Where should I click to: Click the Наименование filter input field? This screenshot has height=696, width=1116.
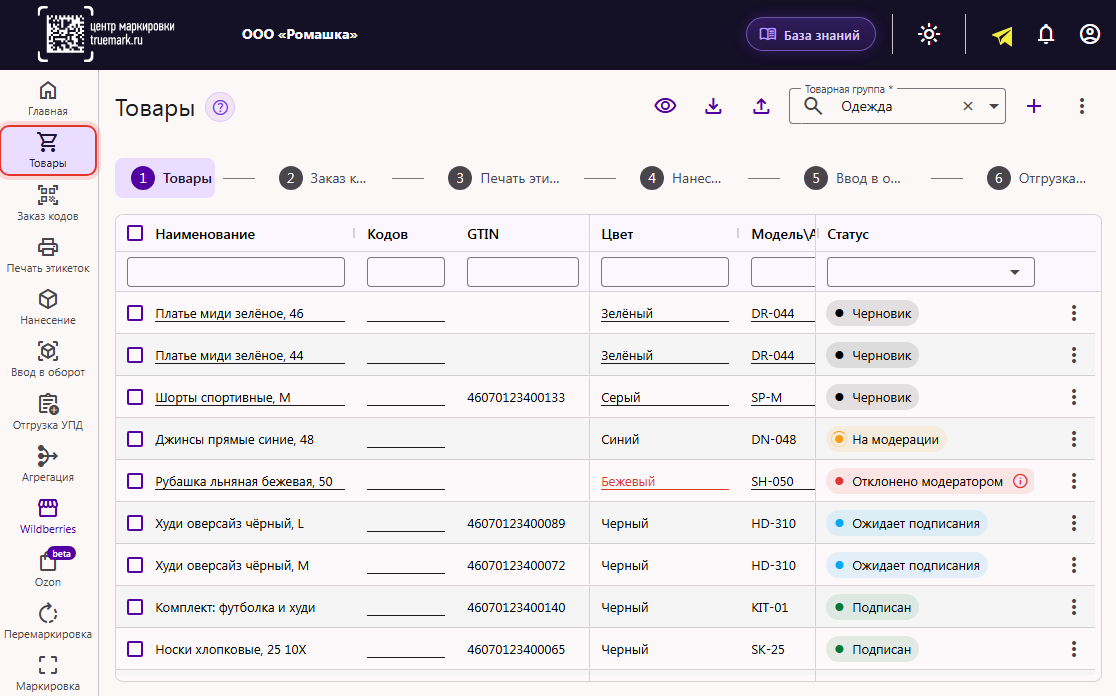point(236,272)
